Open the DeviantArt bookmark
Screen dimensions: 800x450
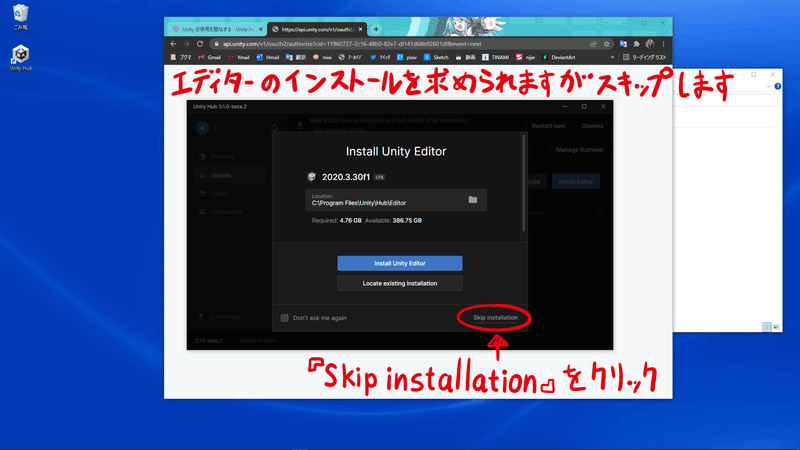pyautogui.click(x=558, y=57)
